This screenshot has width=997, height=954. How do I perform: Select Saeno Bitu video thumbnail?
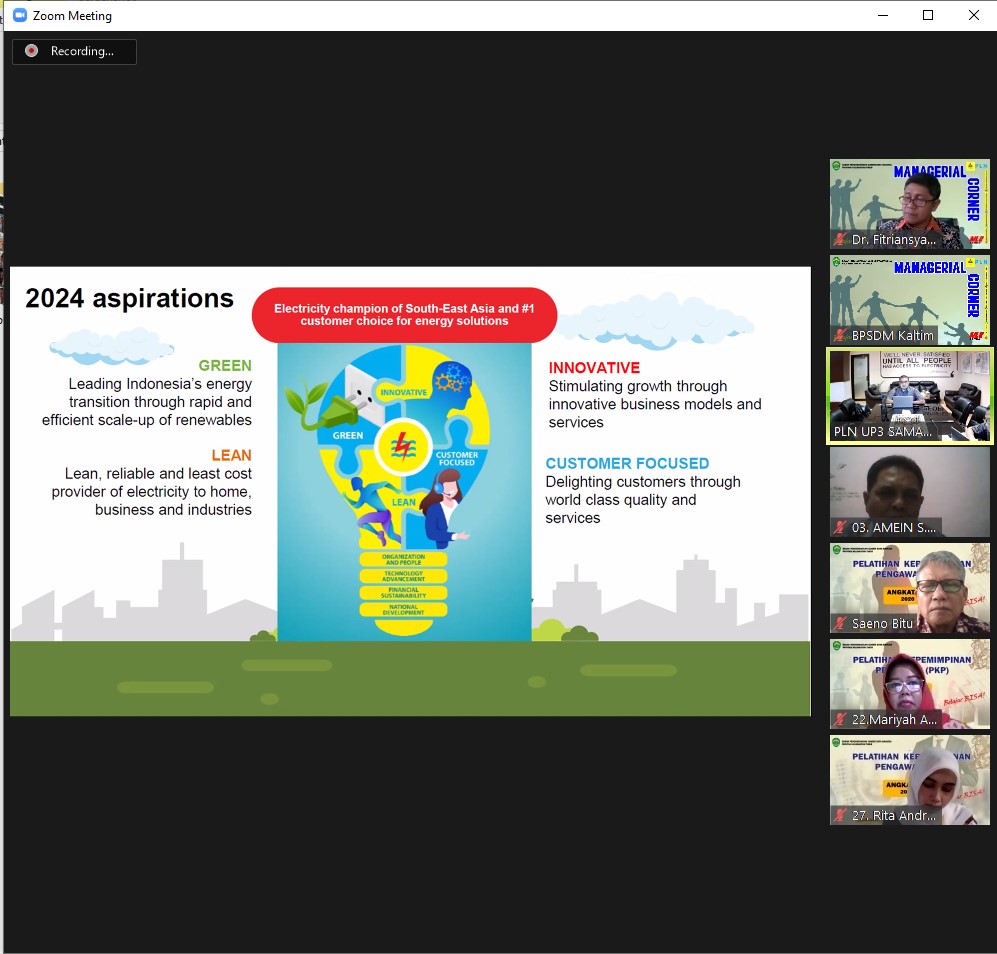point(909,588)
